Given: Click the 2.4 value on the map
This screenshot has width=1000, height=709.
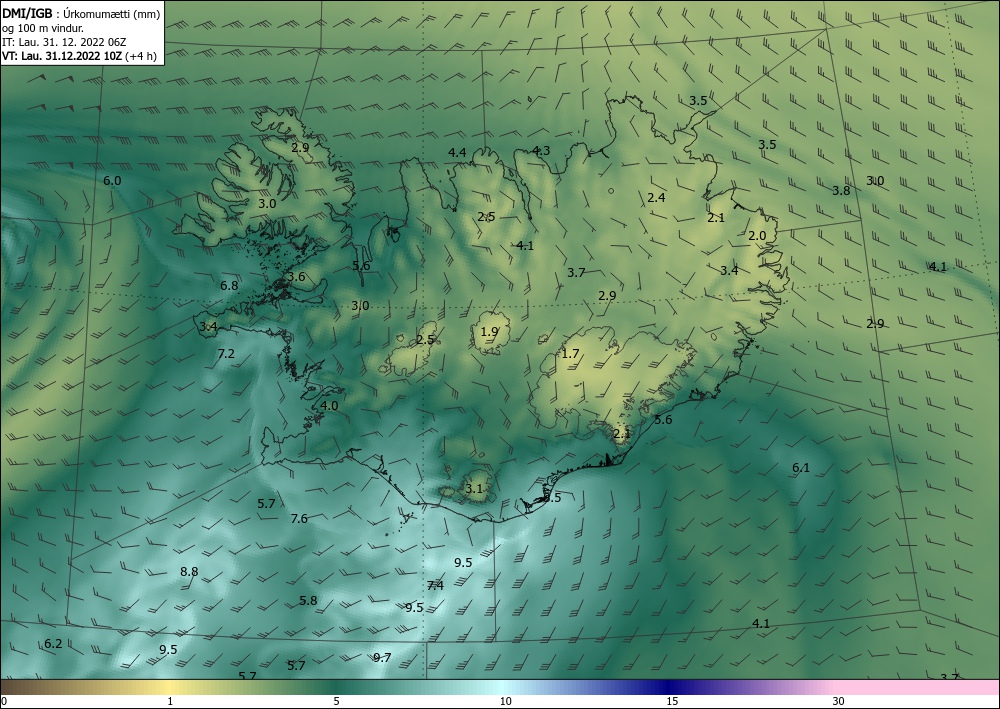Looking at the screenshot, I should point(656,198).
